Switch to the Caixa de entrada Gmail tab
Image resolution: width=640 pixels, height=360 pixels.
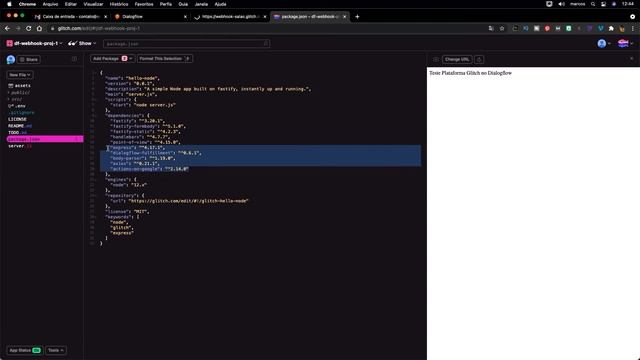pos(70,17)
